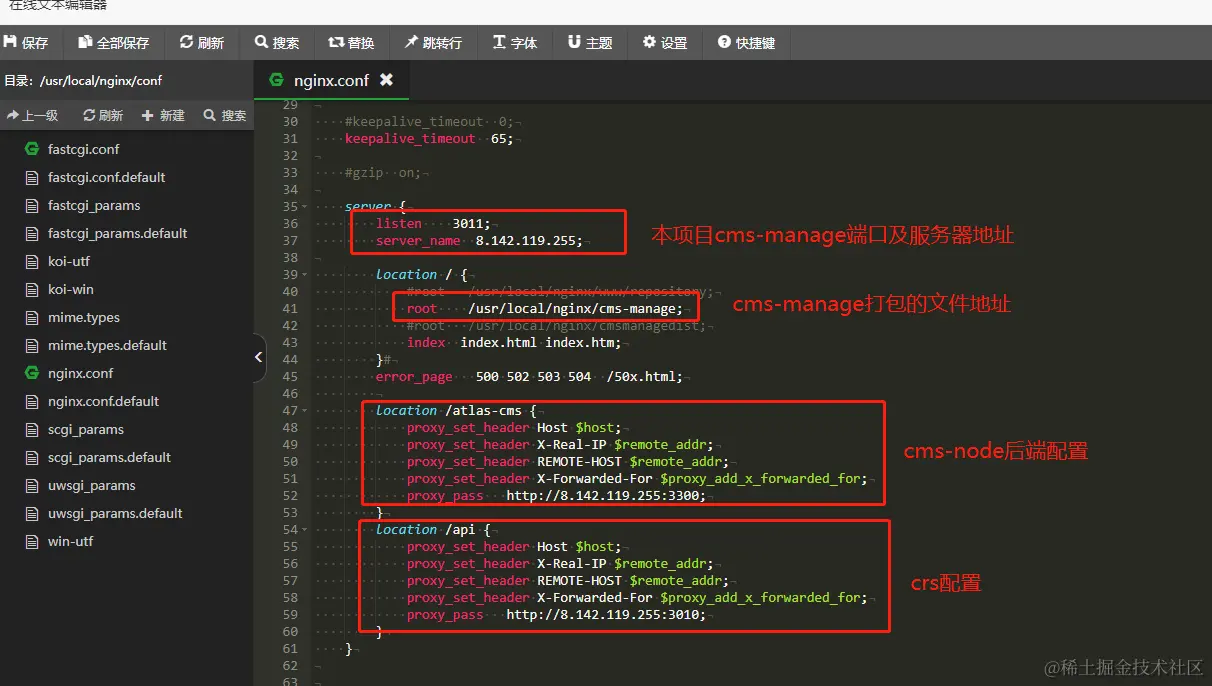Close the nginx.conf tab

386,80
